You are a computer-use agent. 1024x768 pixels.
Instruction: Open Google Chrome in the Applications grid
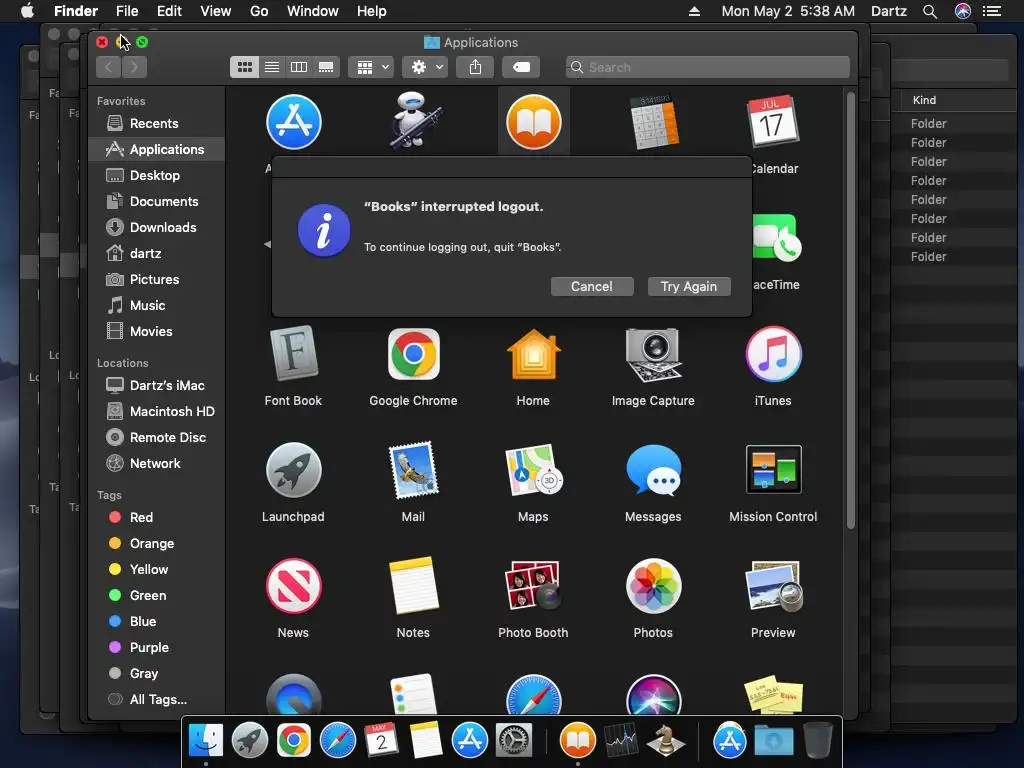point(413,355)
